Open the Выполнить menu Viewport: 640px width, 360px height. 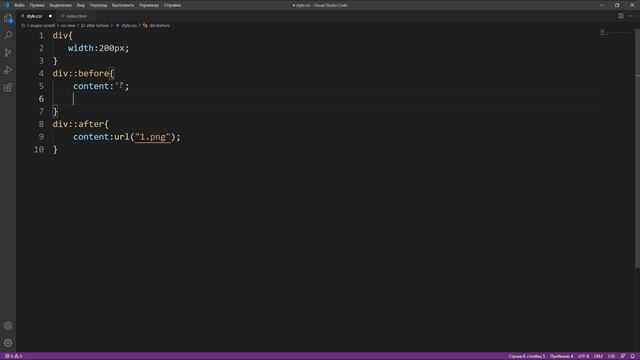point(123,5)
